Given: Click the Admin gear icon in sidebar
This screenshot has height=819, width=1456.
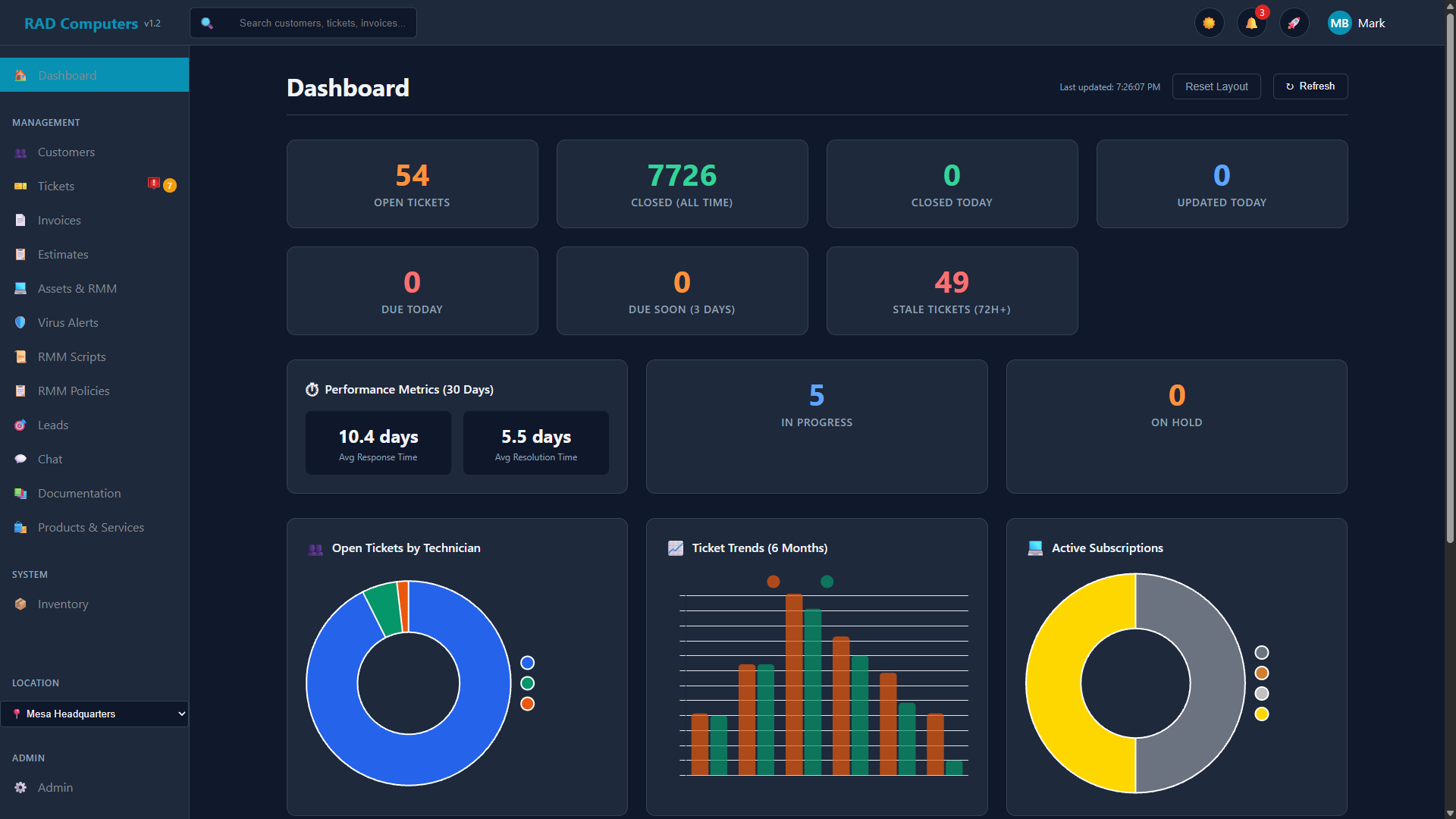Looking at the screenshot, I should (x=20, y=787).
